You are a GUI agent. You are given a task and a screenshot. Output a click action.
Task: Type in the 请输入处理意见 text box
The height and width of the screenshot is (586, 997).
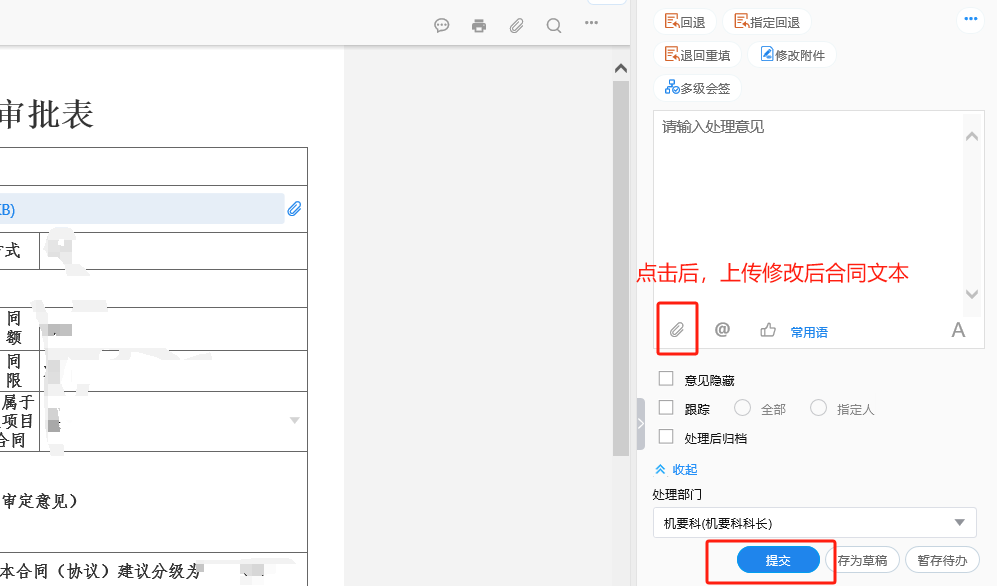coord(810,200)
